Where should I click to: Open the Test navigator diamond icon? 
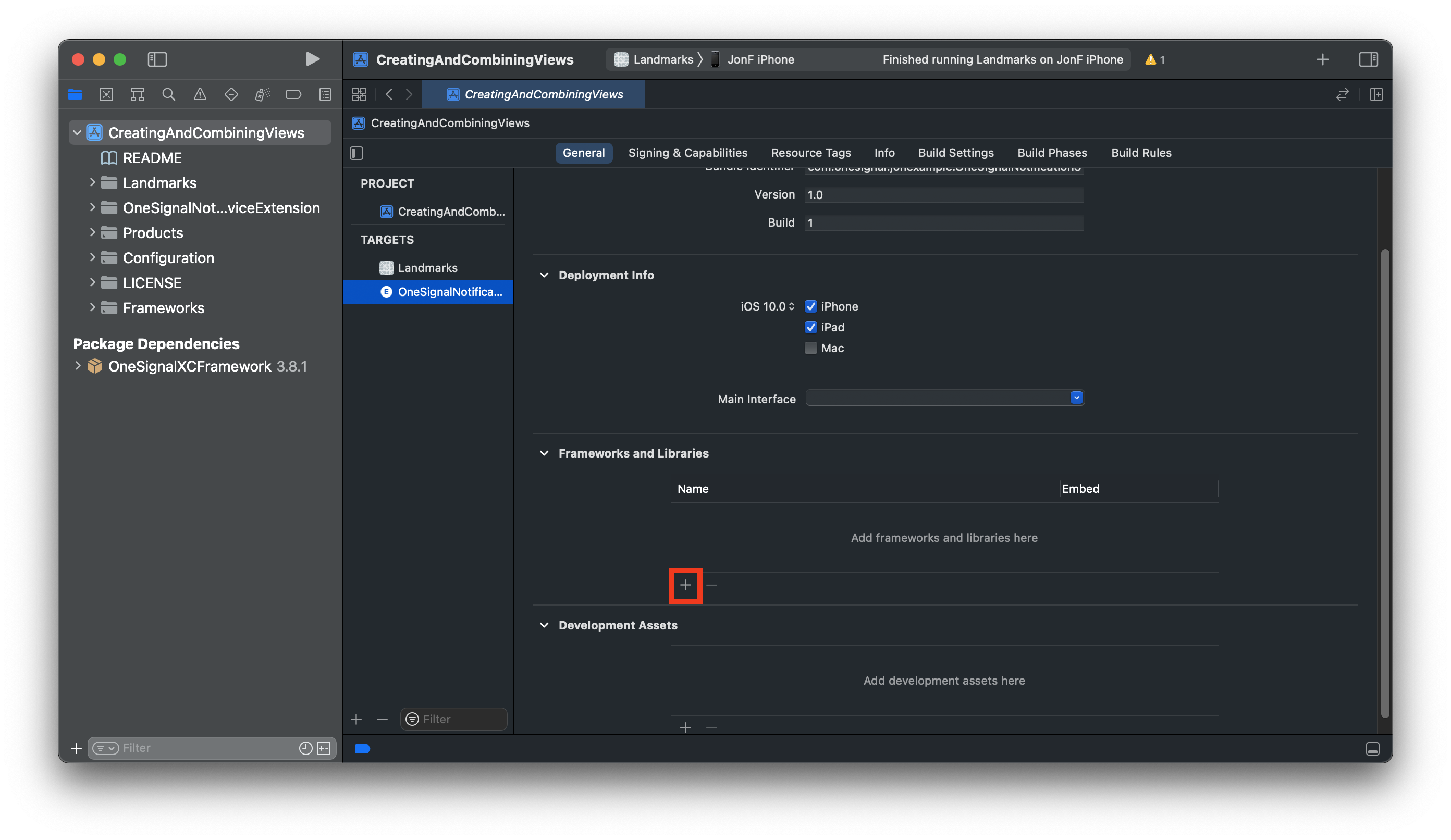pos(231,94)
